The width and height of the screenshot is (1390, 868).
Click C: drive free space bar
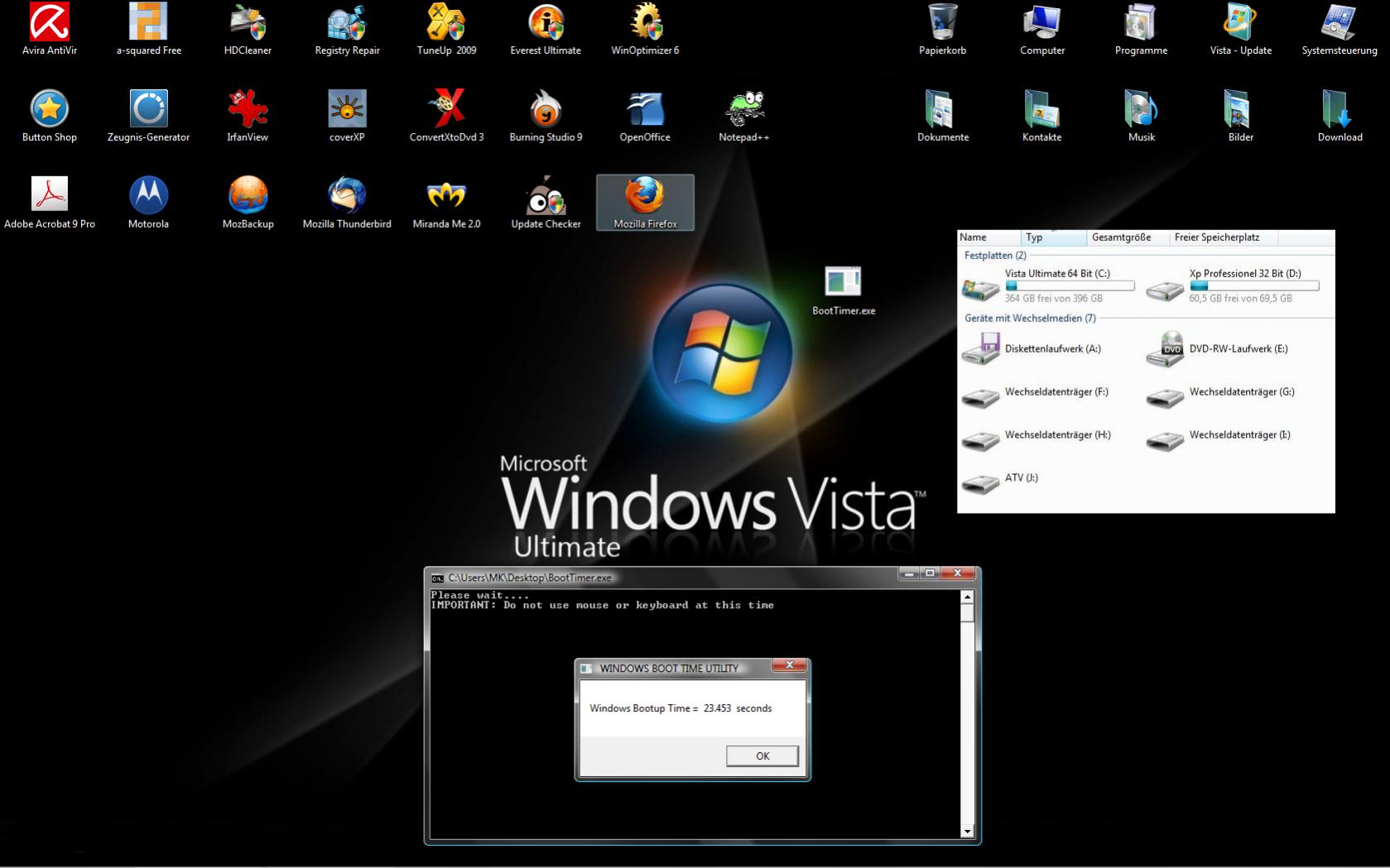click(x=1070, y=285)
